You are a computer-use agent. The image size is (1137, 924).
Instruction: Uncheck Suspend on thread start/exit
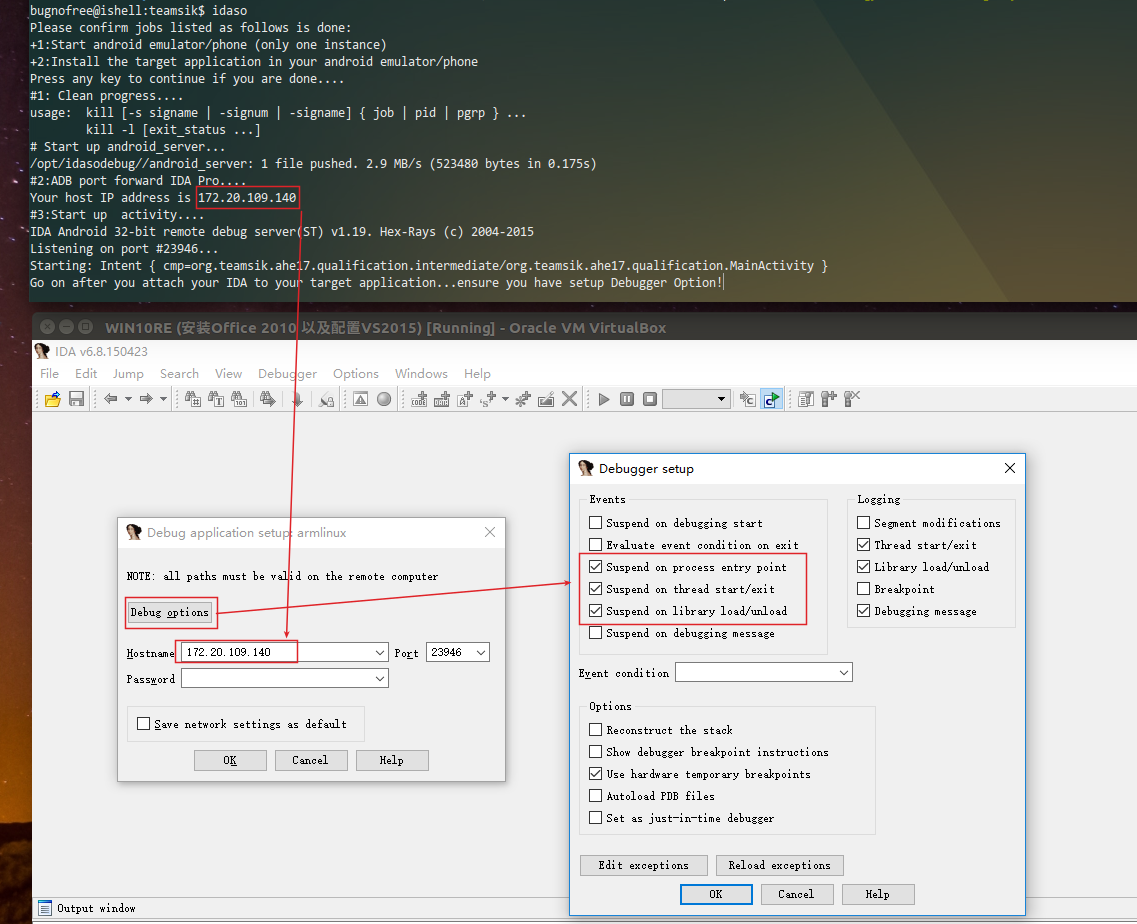tap(595, 589)
